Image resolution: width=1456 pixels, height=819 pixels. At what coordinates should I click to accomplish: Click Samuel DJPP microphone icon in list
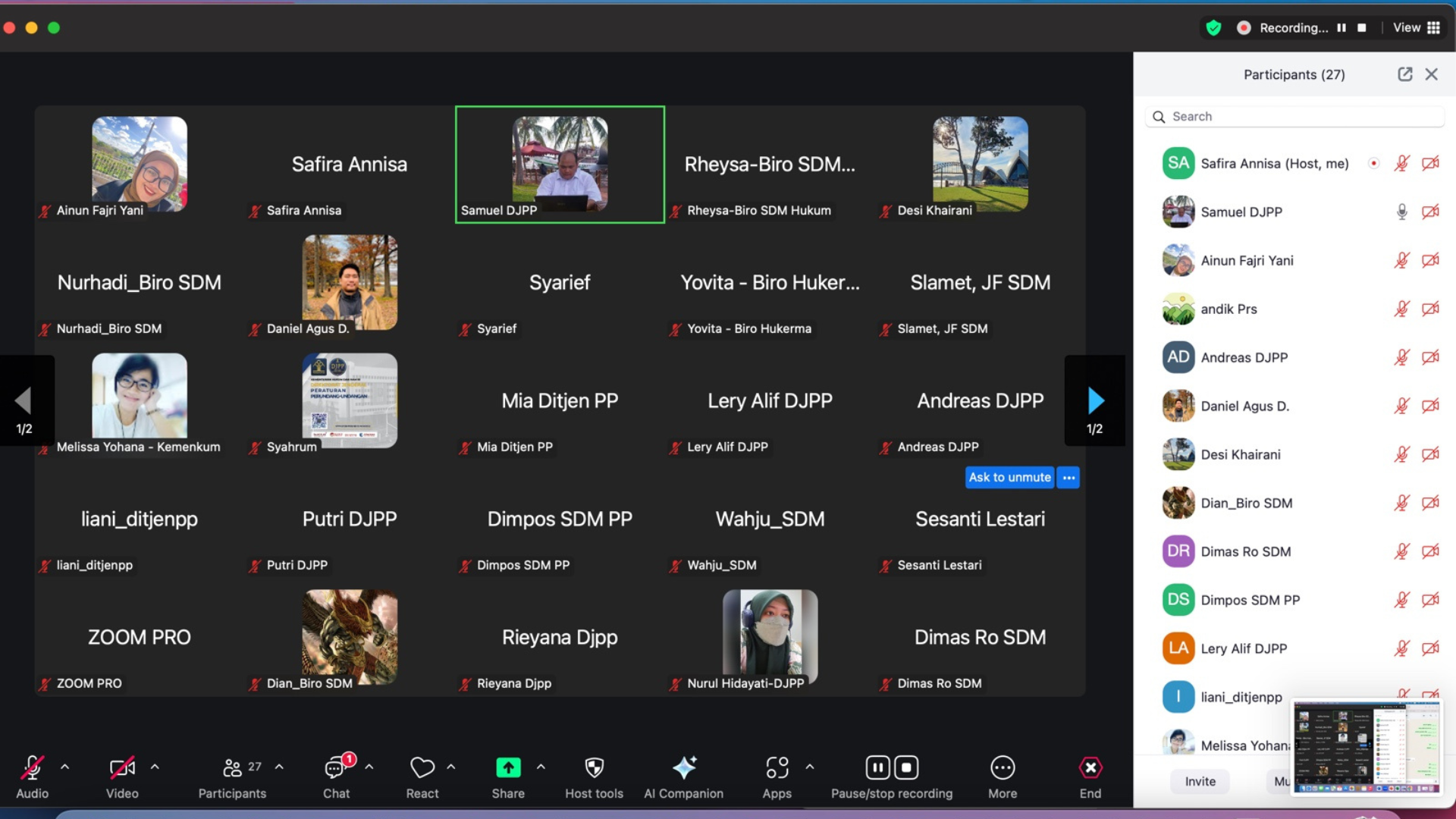point(1402,212)
